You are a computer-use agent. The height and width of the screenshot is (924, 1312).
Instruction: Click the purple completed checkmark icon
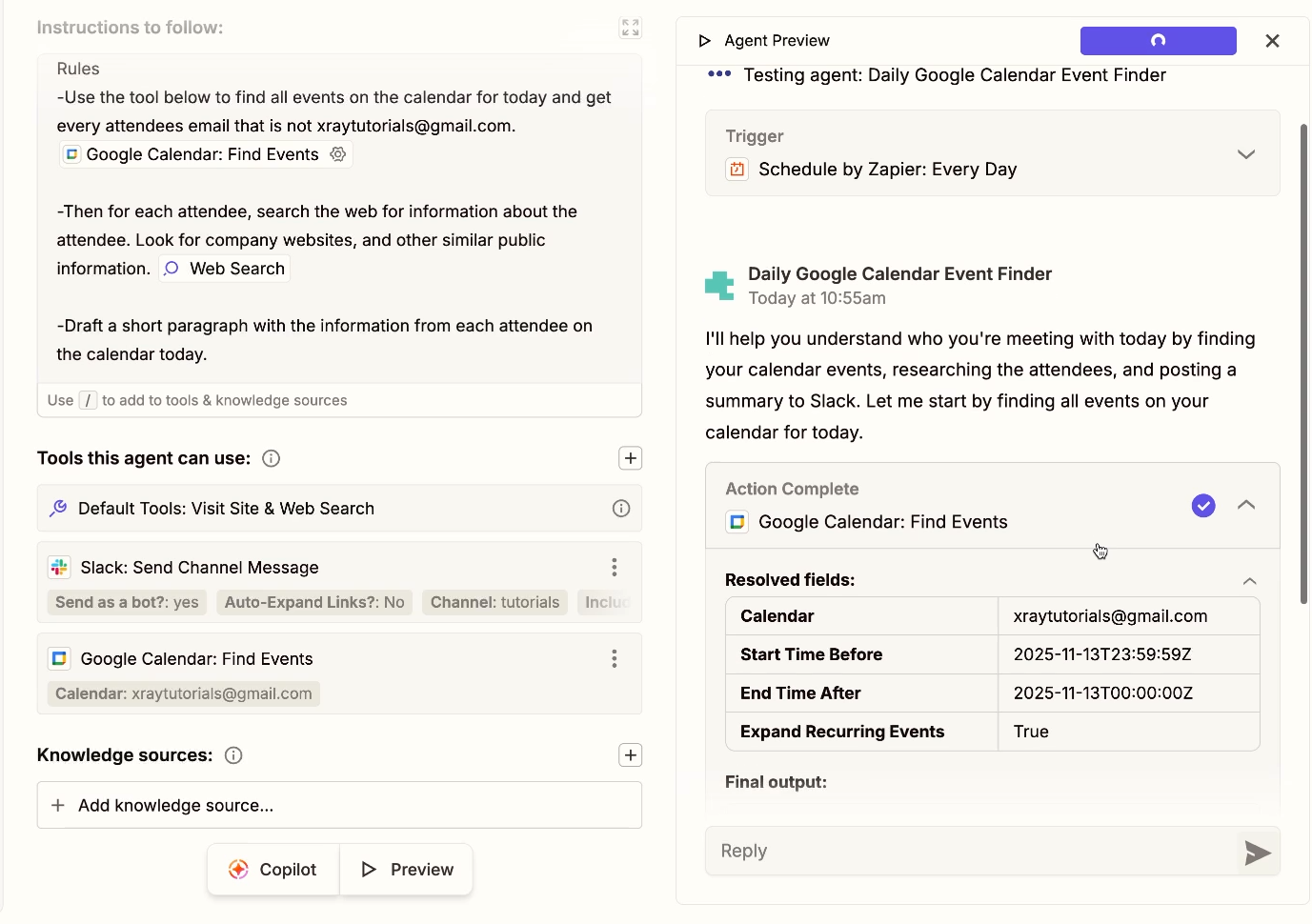[x=1203, y=506]
